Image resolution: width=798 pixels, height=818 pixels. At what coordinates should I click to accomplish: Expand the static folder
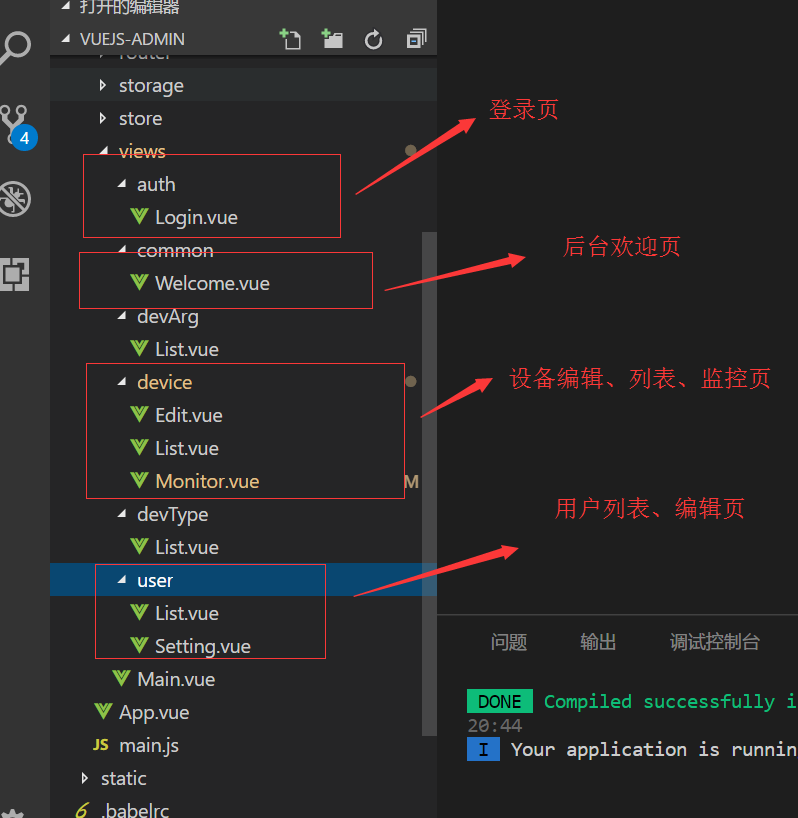tap(123, 779)
